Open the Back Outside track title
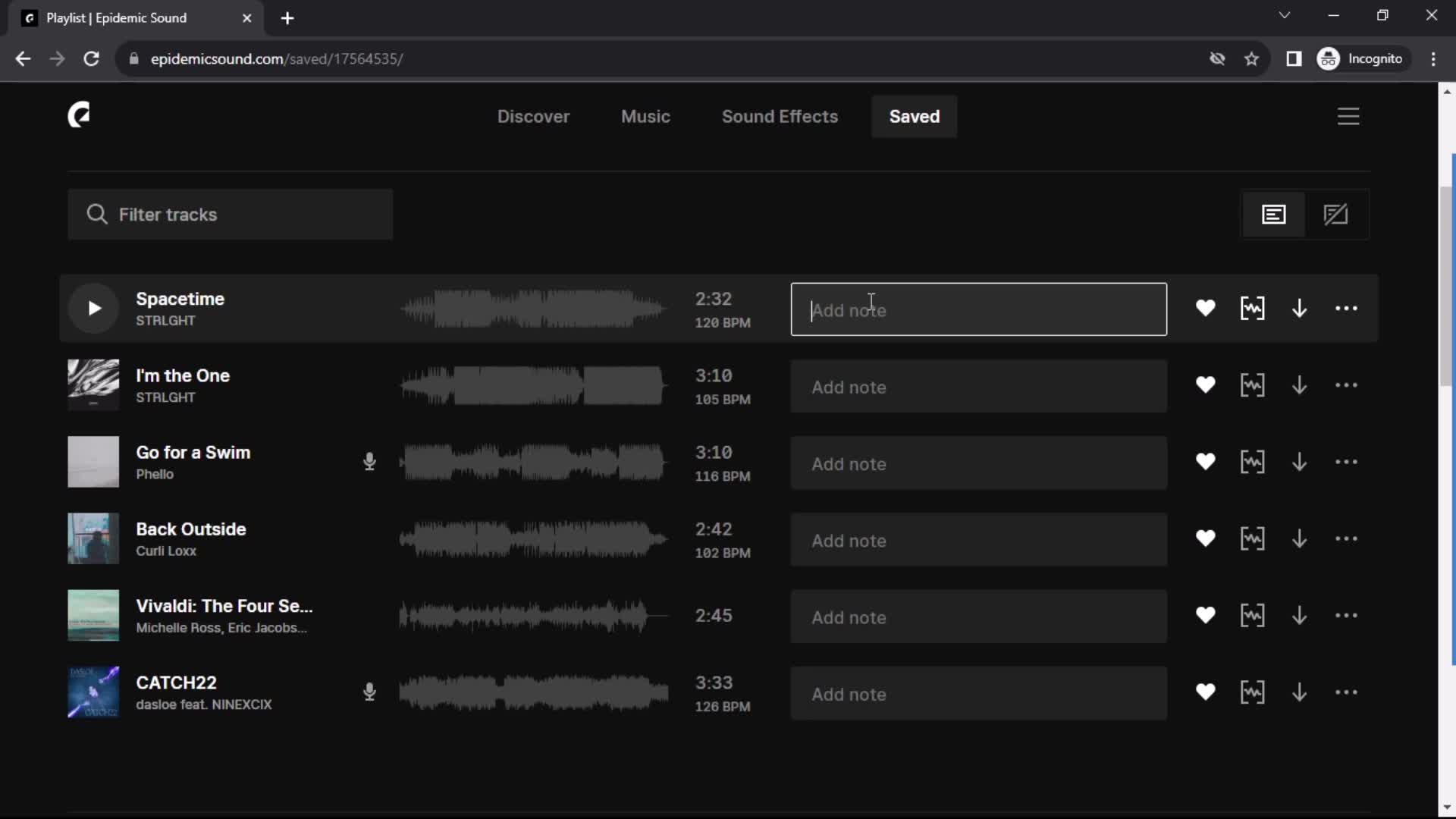The width and height of the screenshot is (1456, 819). 191,529
